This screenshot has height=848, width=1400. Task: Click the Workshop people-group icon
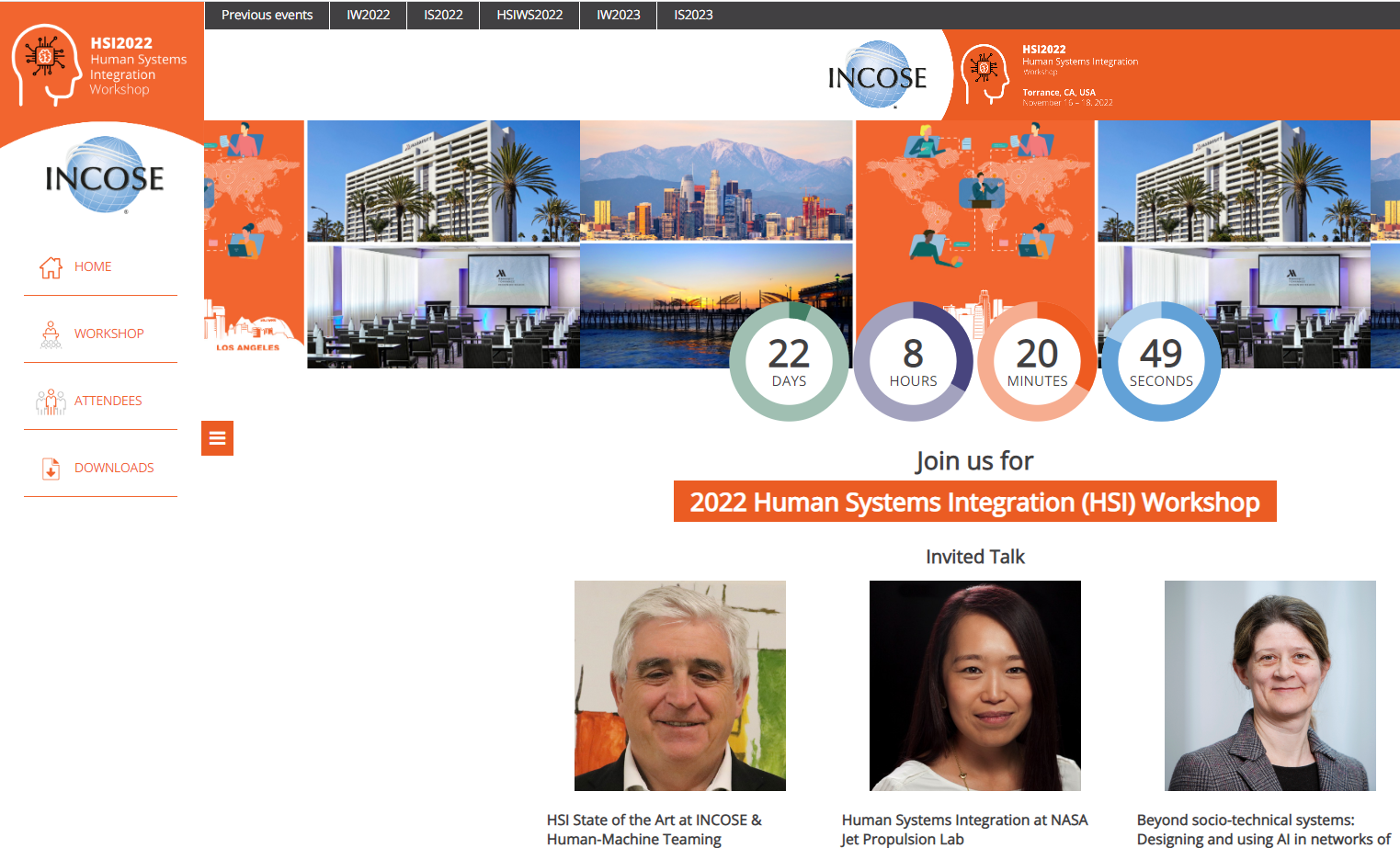point(49,333)
